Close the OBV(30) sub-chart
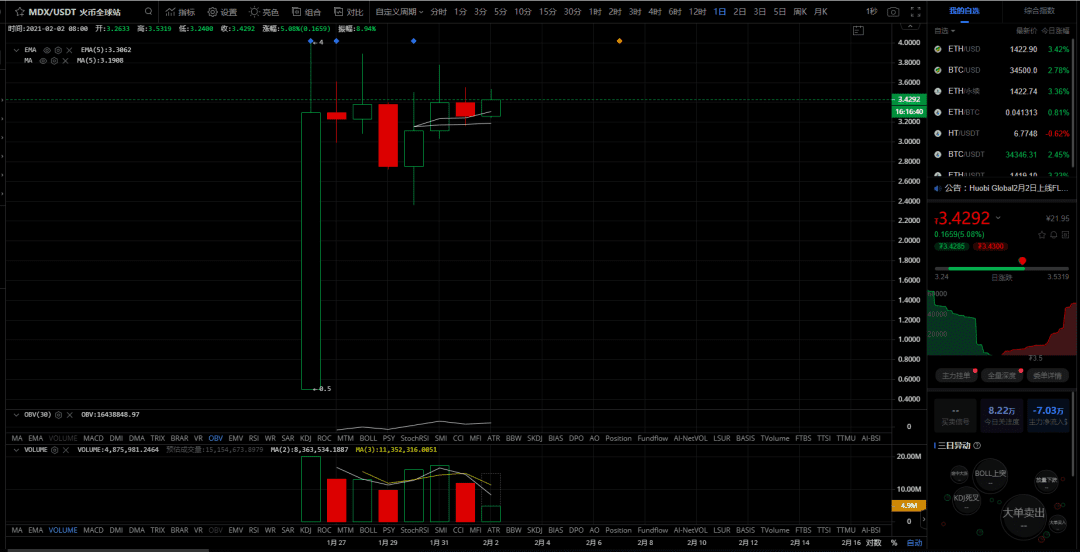The width and height of the screenshot is (1080, 552). click(70, 415)
